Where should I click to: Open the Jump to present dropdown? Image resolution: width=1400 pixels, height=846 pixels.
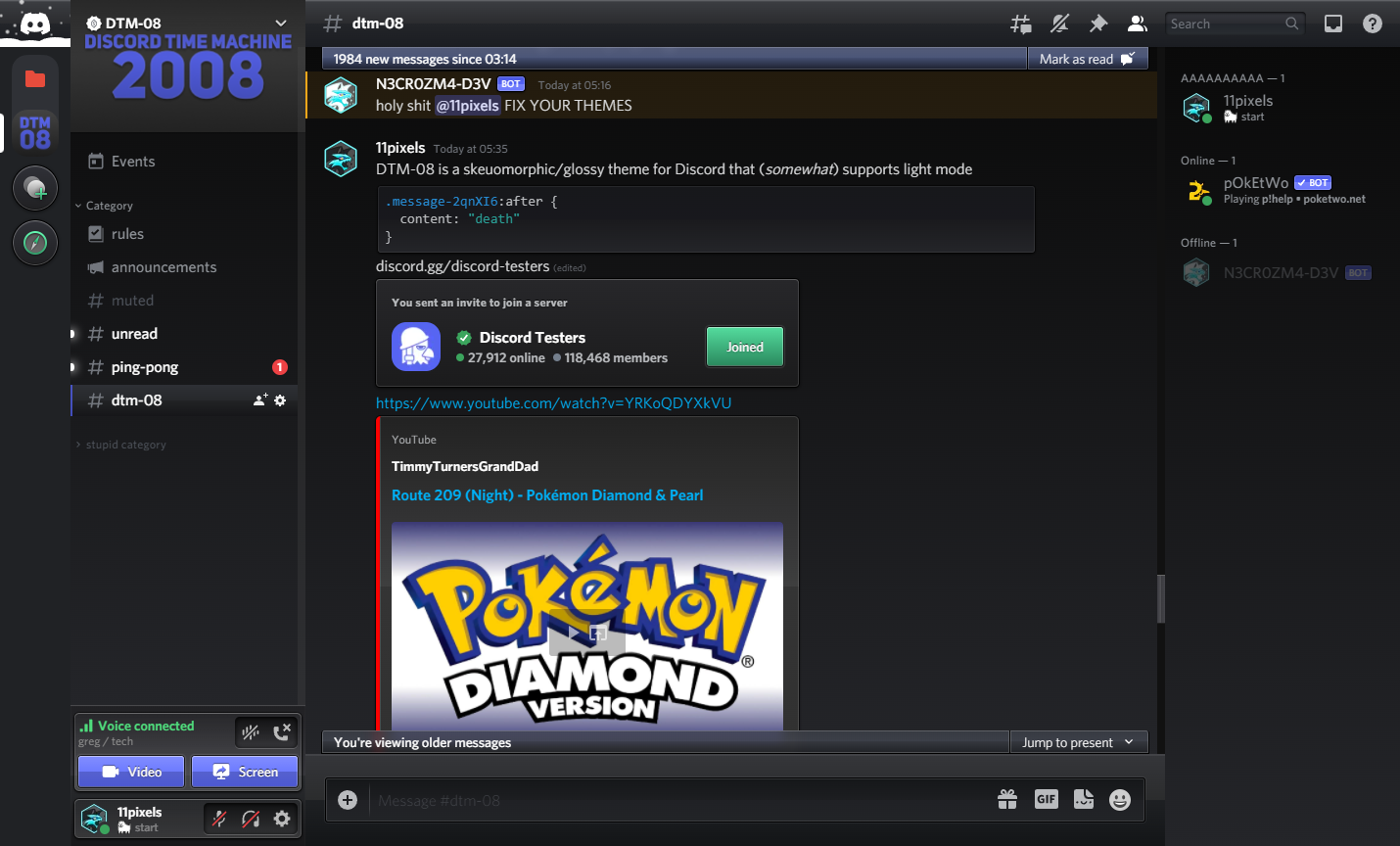point(1078,742)
